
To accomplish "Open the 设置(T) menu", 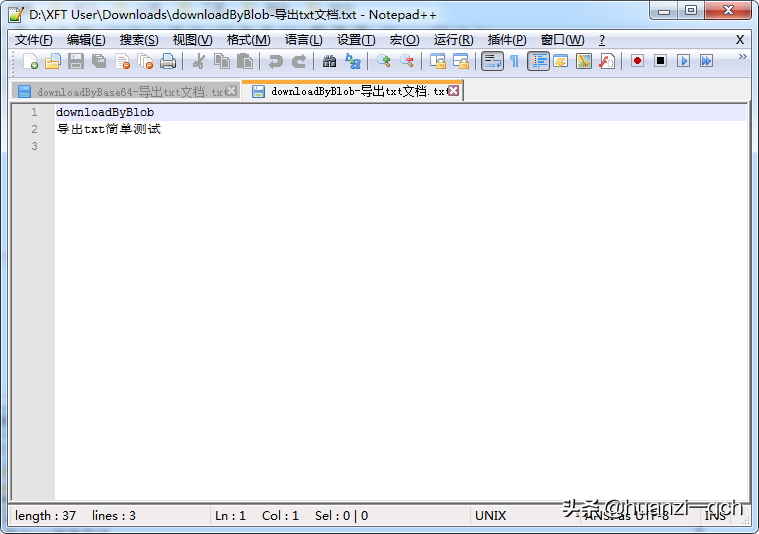I will tap(356, 40).
